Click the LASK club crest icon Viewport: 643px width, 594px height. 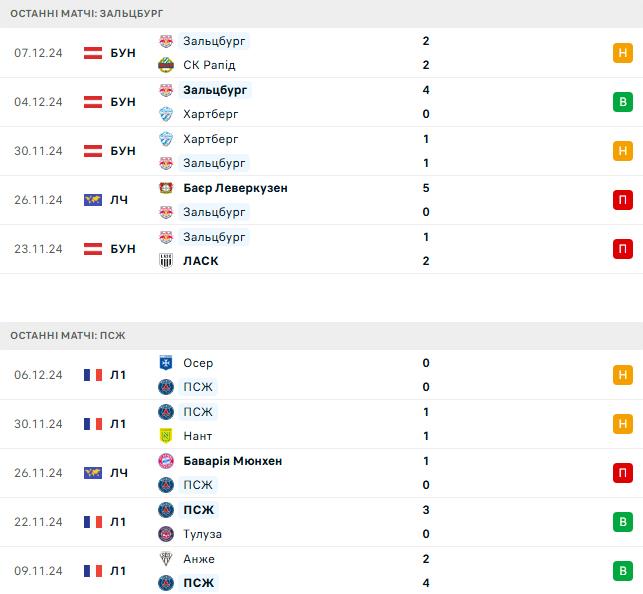click(166, 261)
